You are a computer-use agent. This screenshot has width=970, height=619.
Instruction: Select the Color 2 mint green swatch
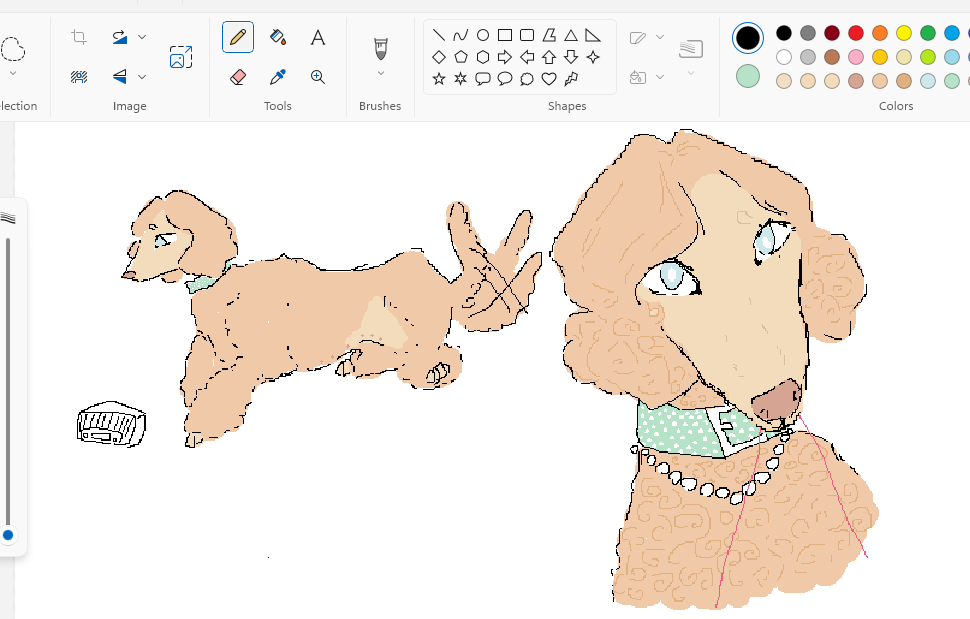pos(747,76)
